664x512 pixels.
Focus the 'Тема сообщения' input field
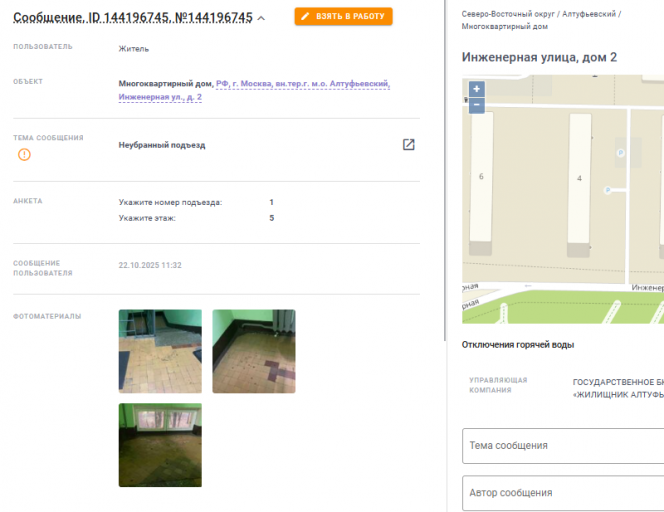click(563, 446)
